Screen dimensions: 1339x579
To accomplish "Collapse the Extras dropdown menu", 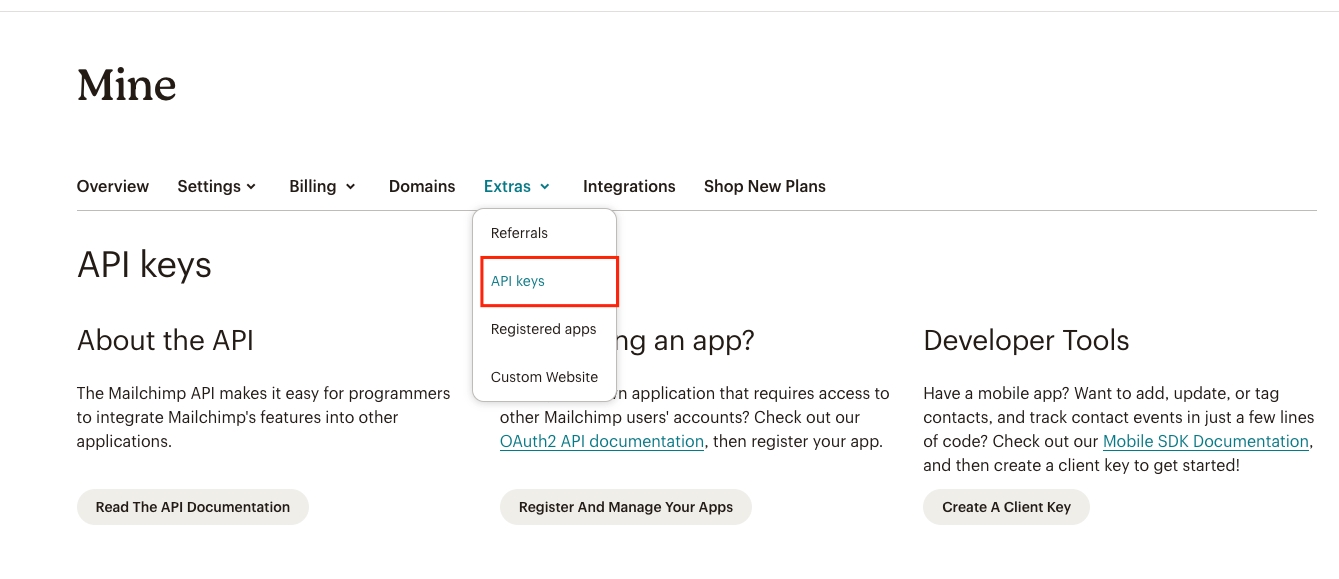I will 516,186.
